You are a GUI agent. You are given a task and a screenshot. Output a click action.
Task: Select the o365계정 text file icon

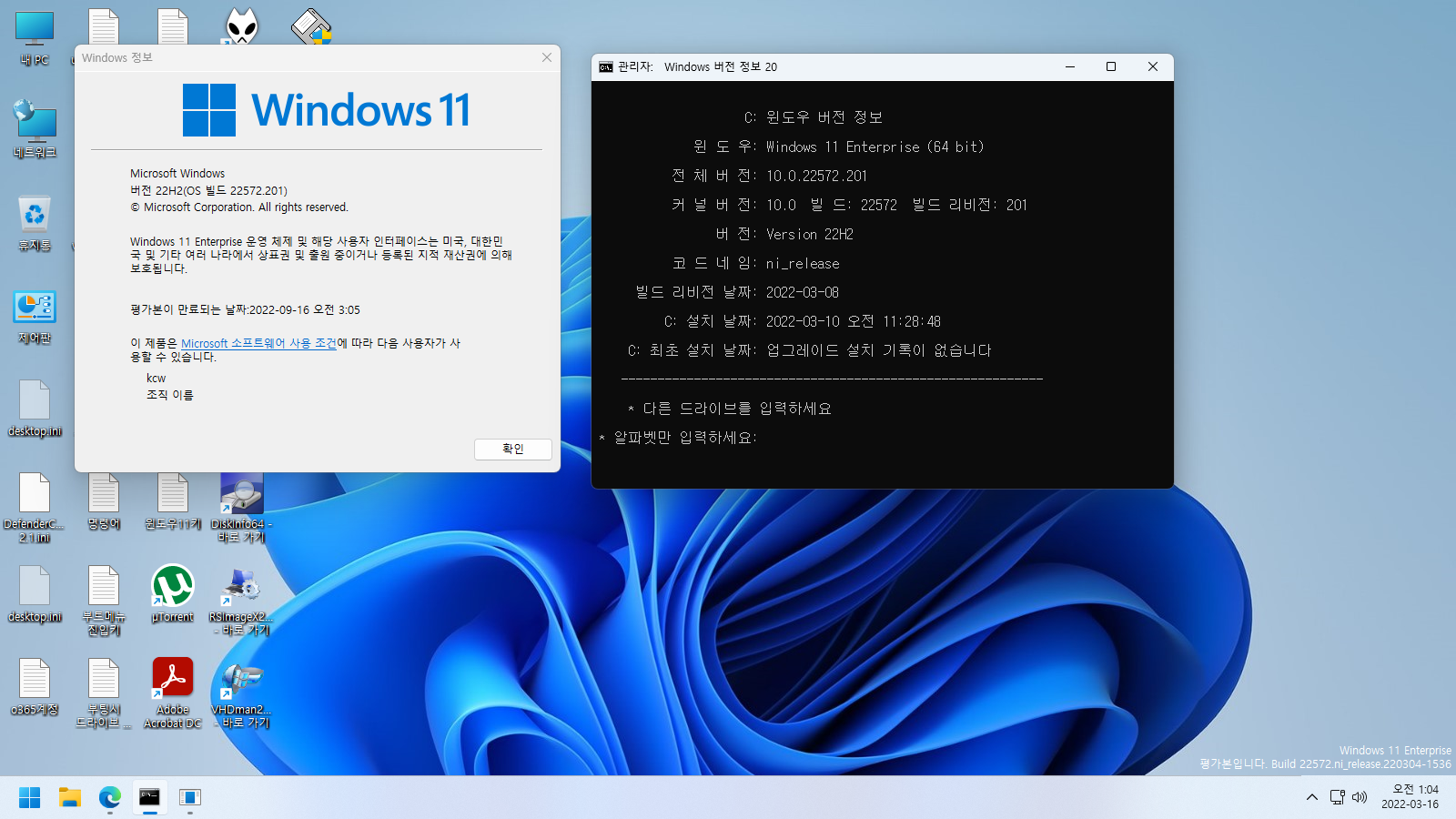tap(35, 687)
